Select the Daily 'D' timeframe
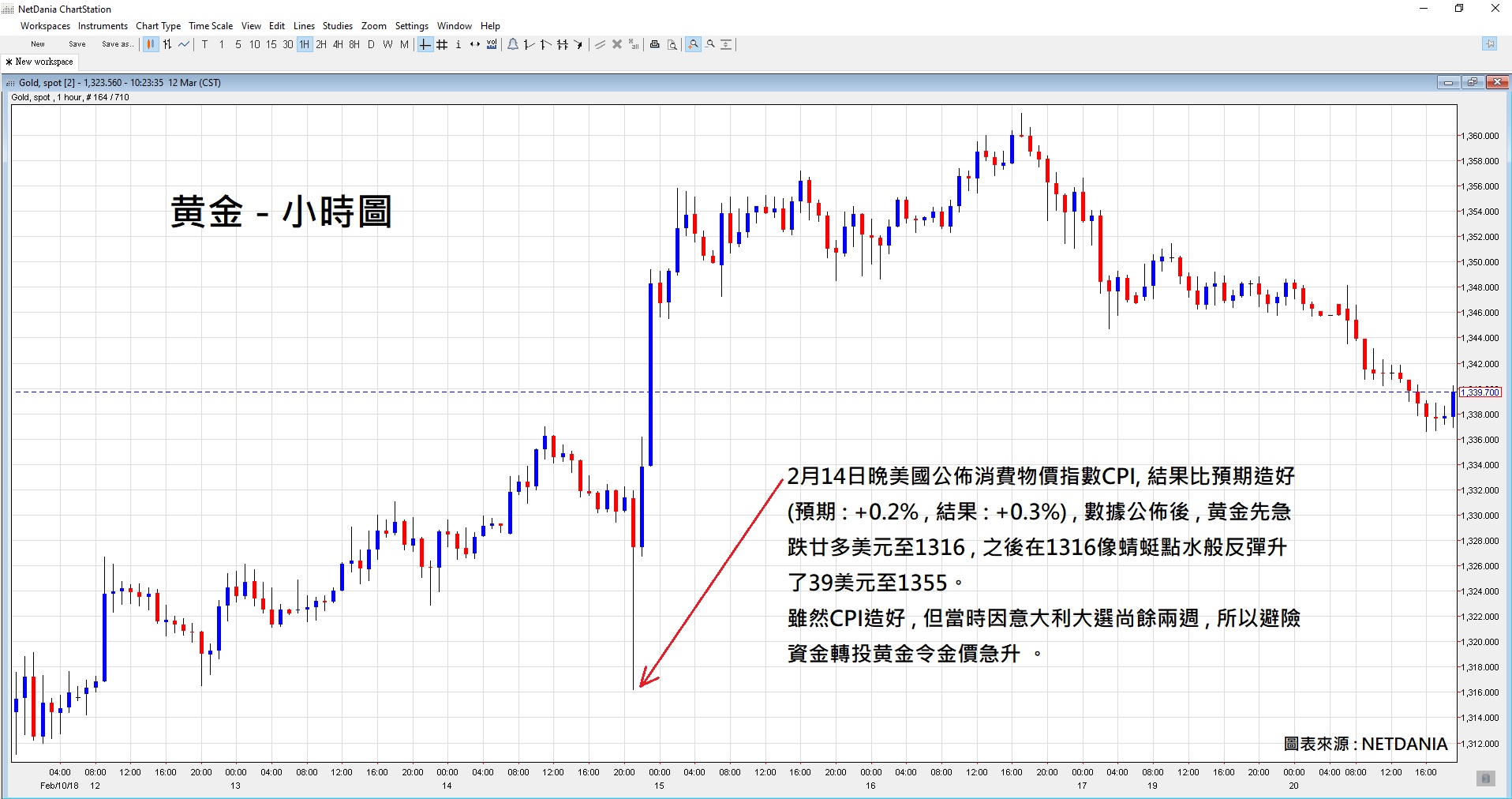 pyautogui.click(x=371, y=45)
